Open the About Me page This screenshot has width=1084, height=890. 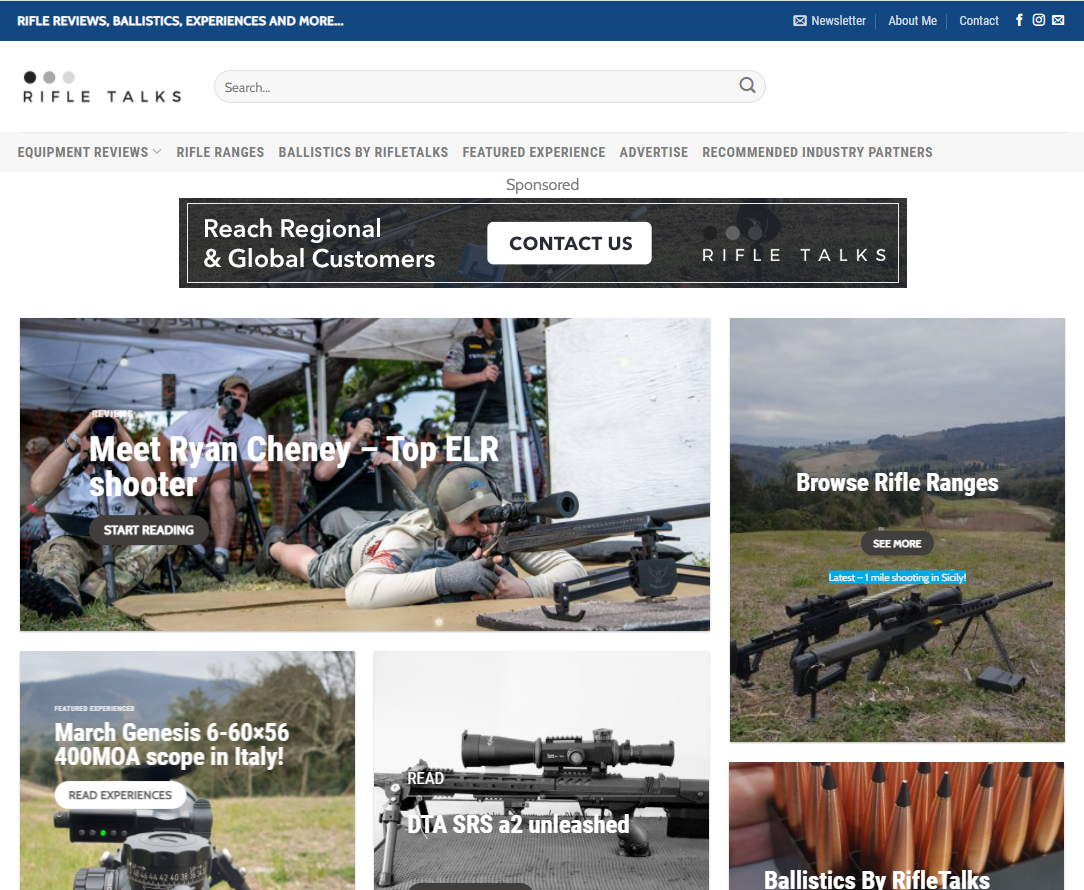coord(913,21)
